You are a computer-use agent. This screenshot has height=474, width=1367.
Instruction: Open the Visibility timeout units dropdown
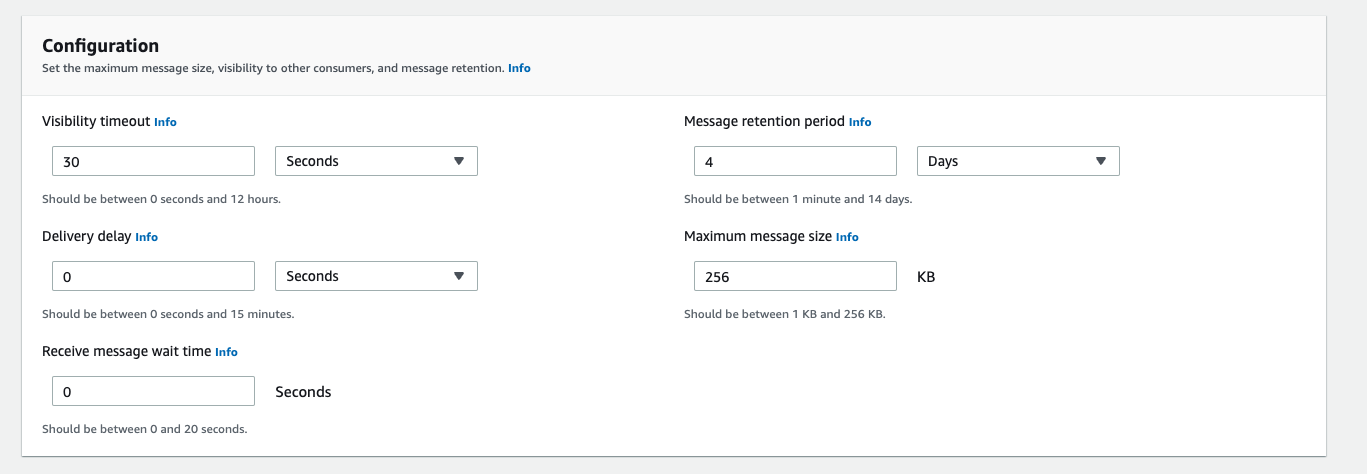point(376,161)
